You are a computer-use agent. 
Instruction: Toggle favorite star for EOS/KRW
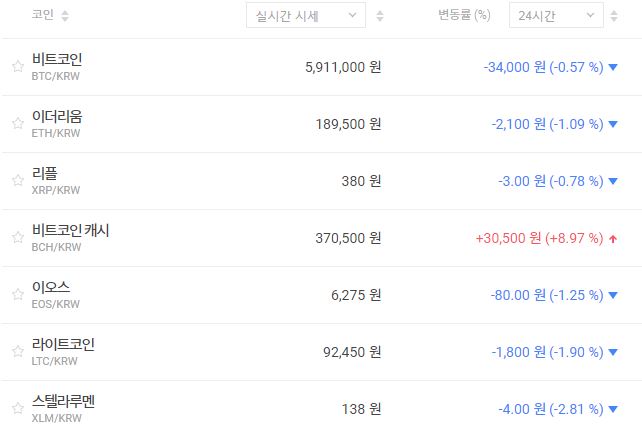[17, 295]
